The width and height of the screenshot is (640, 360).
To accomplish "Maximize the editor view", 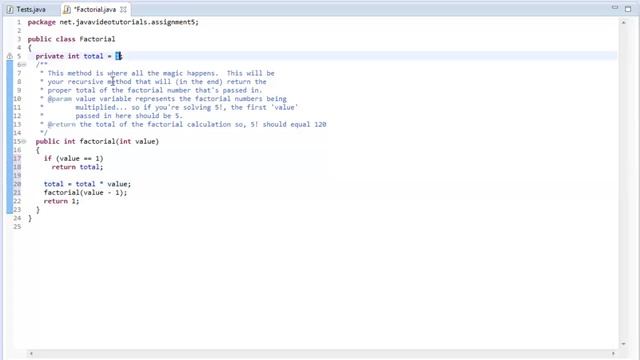I will pyautogui.click(x=628, y=9).
